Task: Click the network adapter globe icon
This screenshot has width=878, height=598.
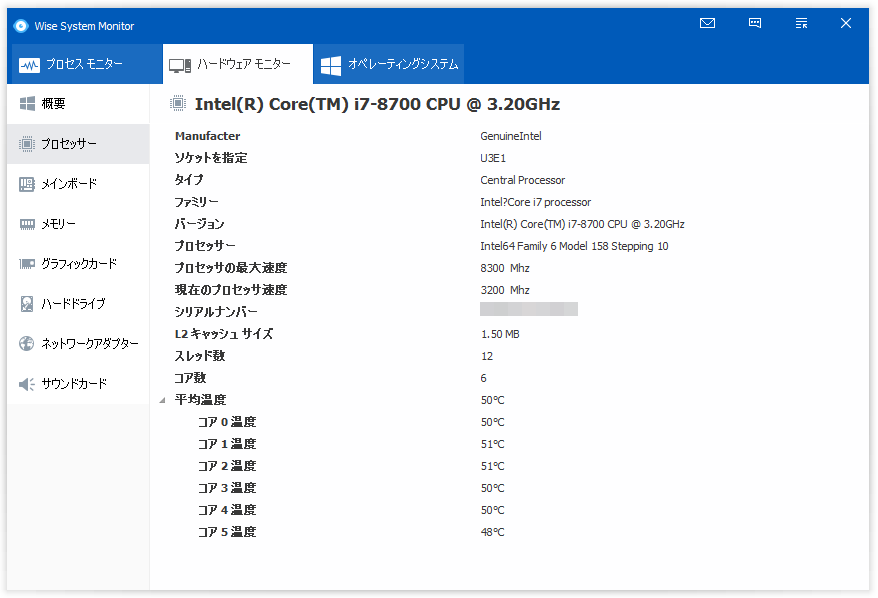Action: (x=27, y=343)
